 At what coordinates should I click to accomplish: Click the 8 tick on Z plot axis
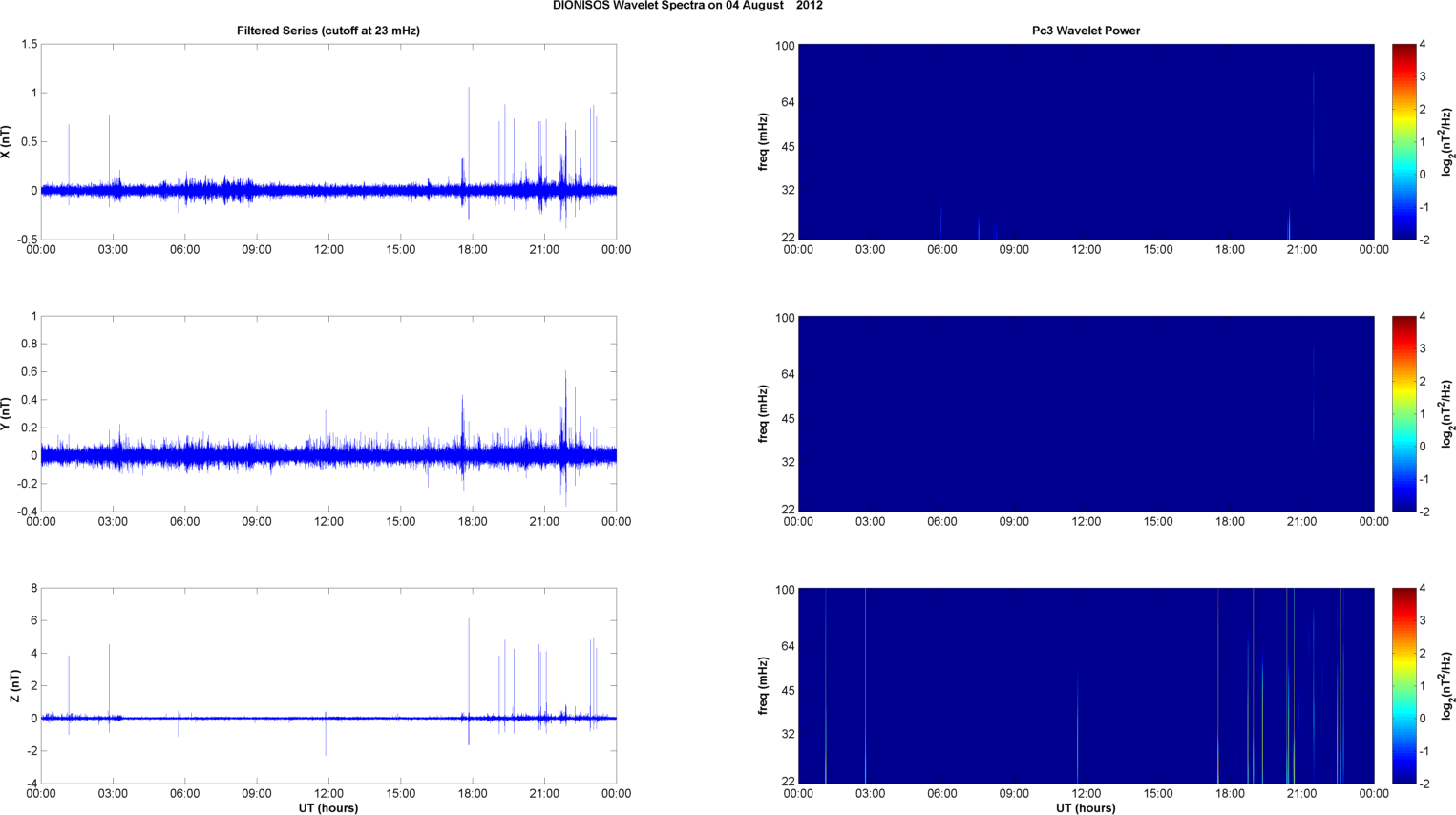coord(33,588)
